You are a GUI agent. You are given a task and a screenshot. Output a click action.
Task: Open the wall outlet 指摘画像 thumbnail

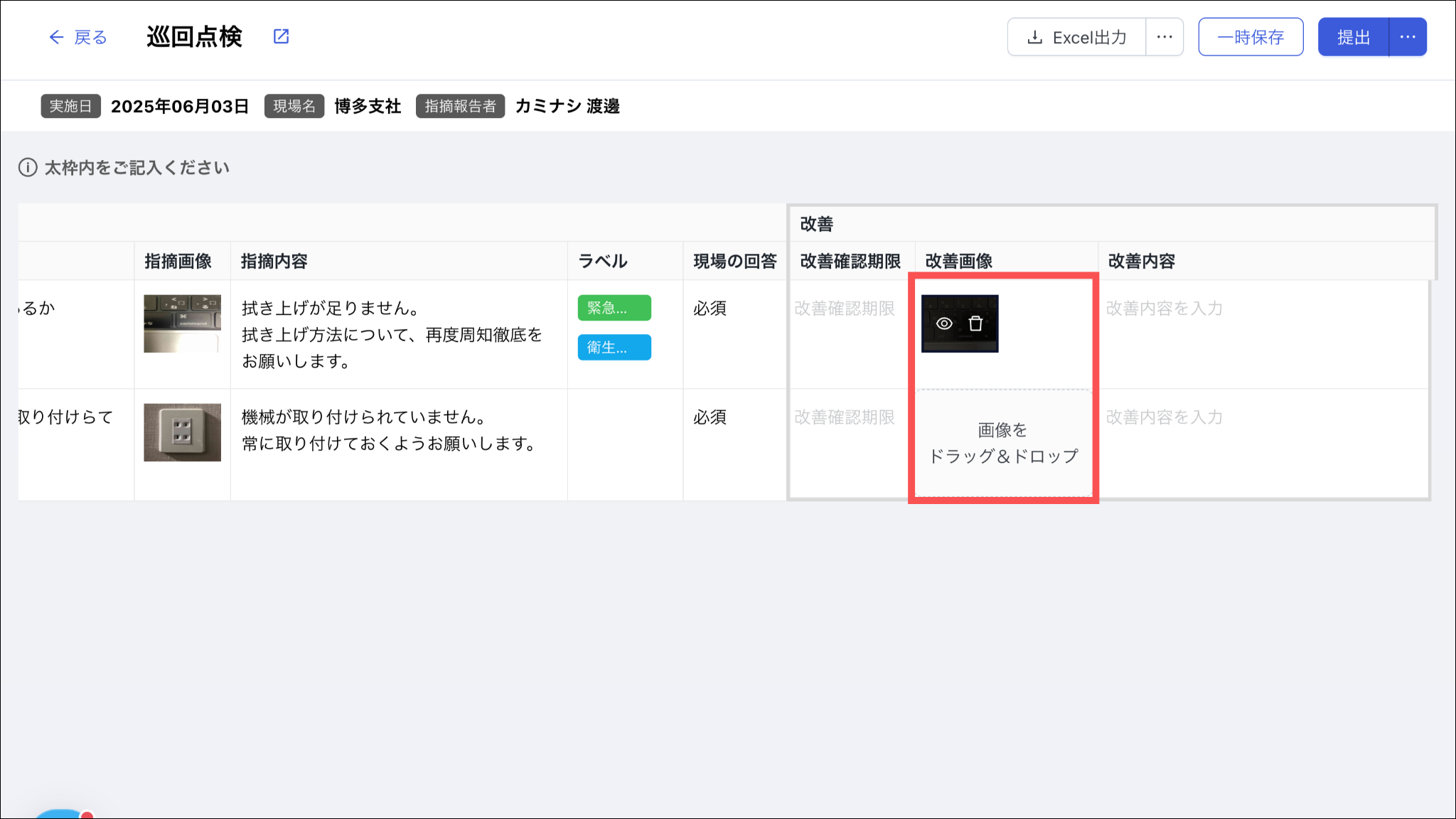pos(182,432)
